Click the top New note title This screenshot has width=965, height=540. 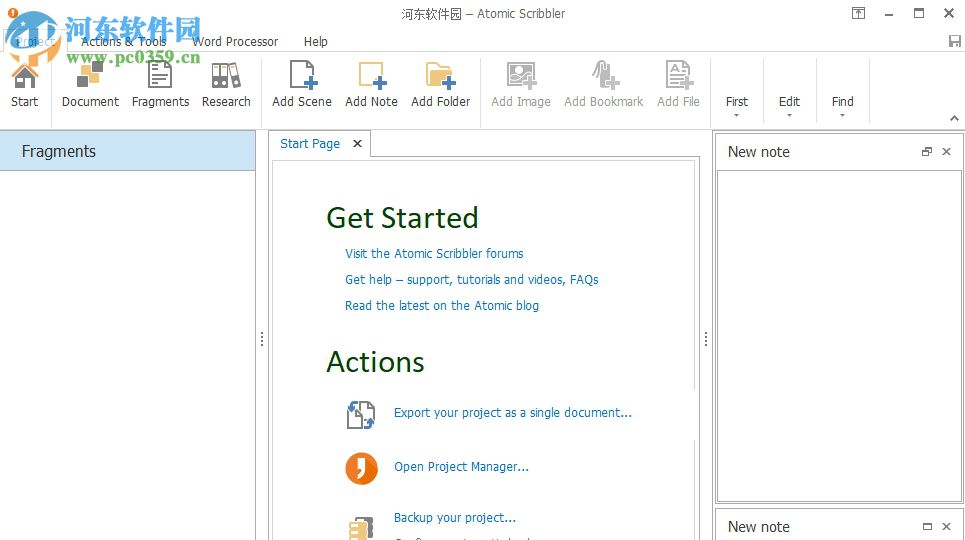click(758, 151)
